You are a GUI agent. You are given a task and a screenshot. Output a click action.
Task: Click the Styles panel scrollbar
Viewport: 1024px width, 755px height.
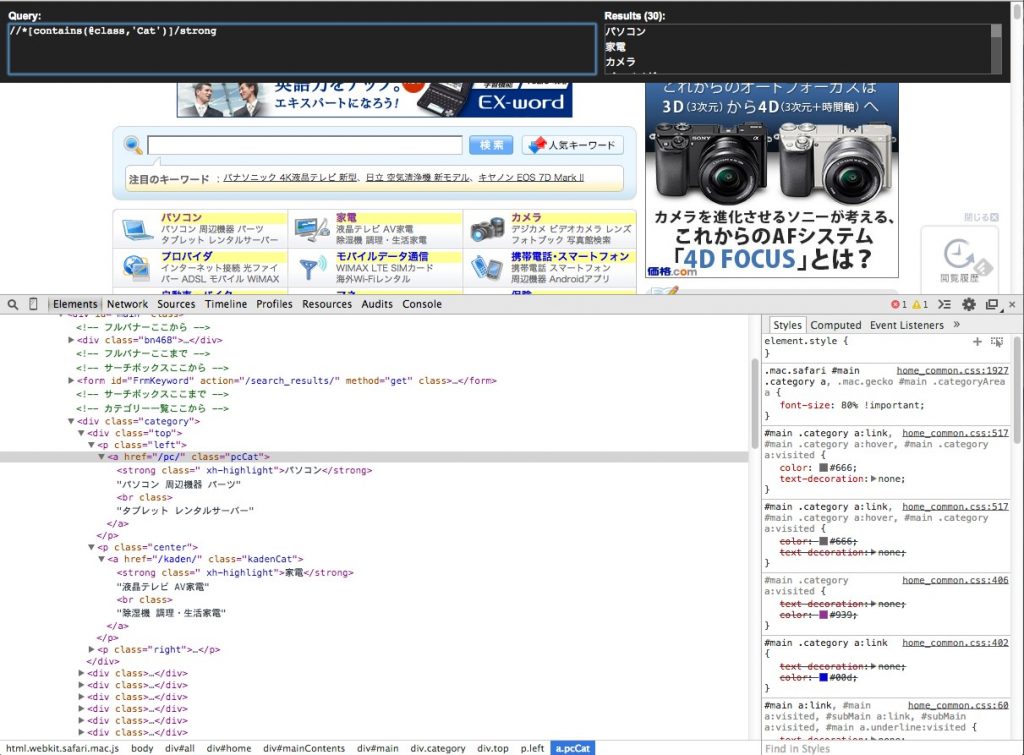pos(1017,392)
